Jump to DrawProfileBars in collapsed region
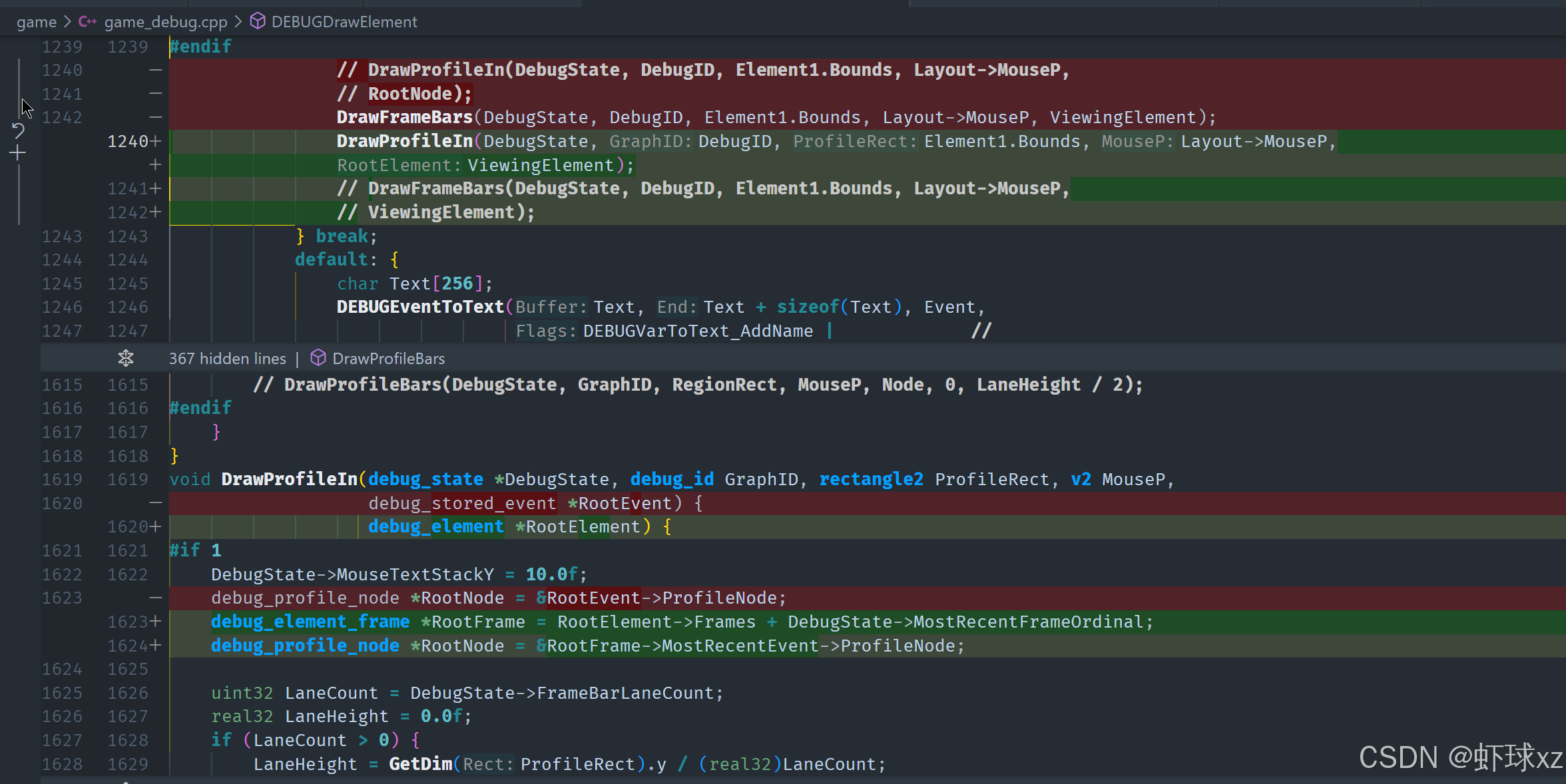Screen dimensions: 1566x784 (388, 359)
